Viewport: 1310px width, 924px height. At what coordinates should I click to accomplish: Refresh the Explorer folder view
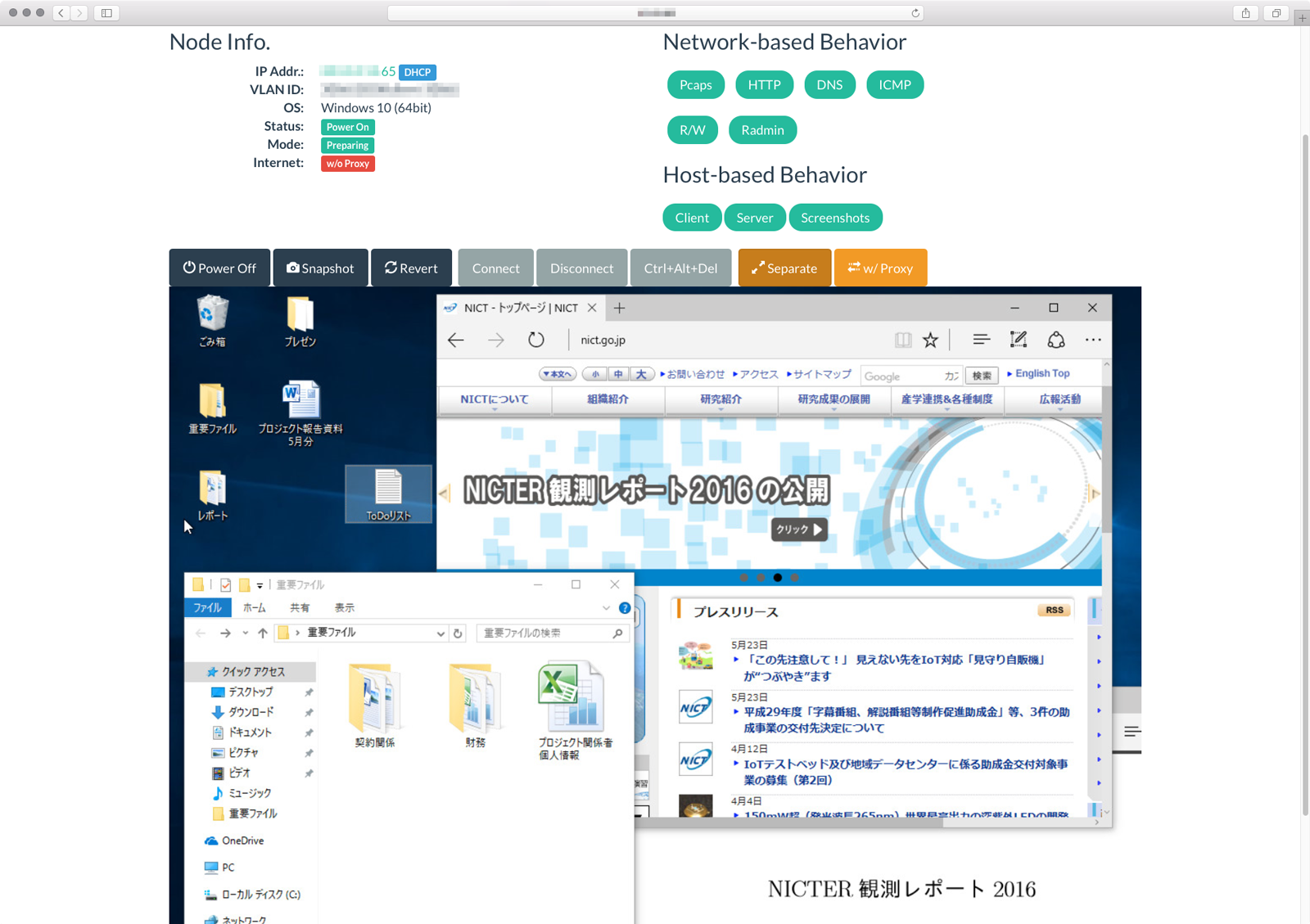458,633
